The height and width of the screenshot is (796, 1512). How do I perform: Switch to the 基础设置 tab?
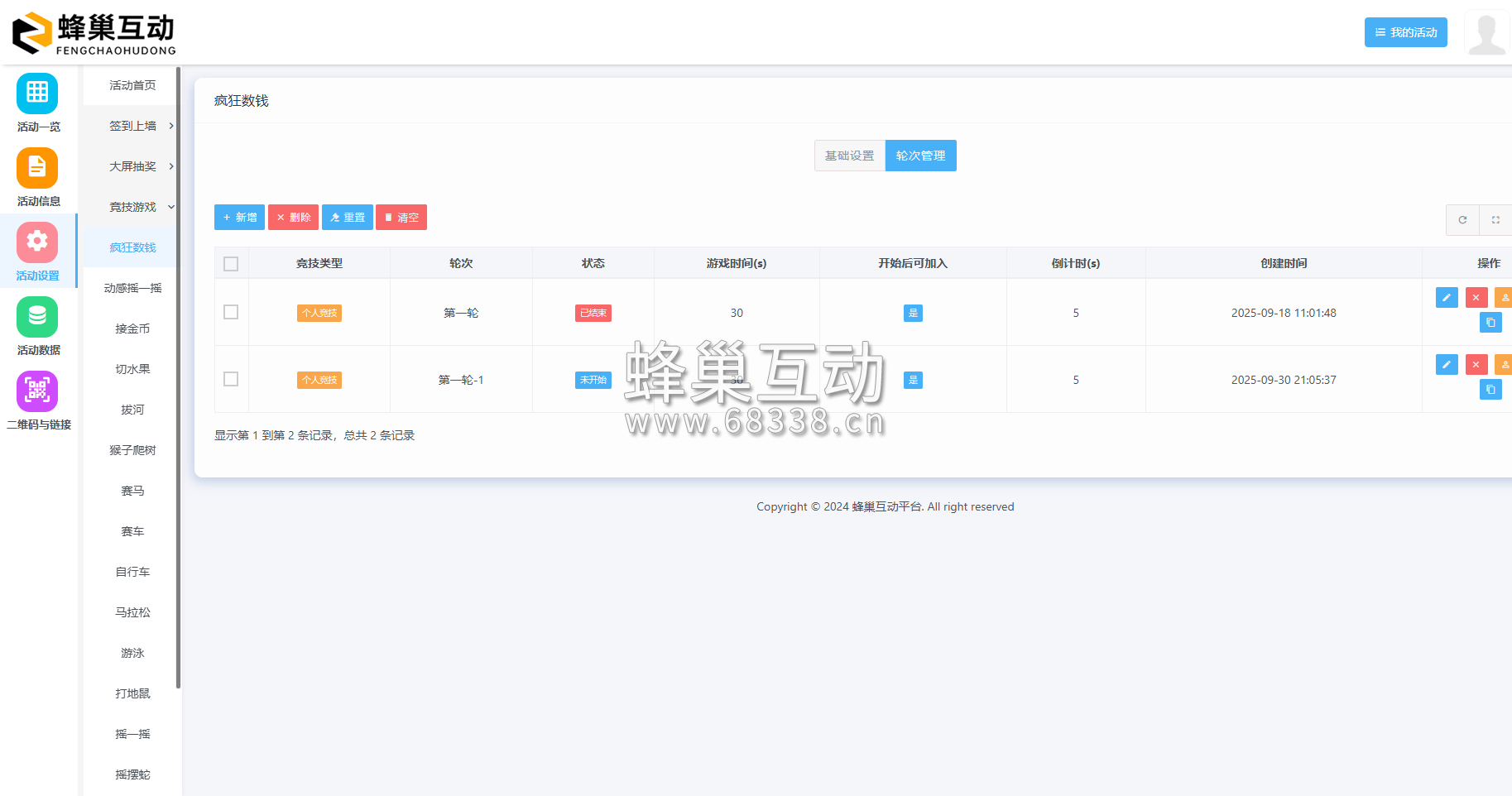pyautogui.click(x=849, y=156)
